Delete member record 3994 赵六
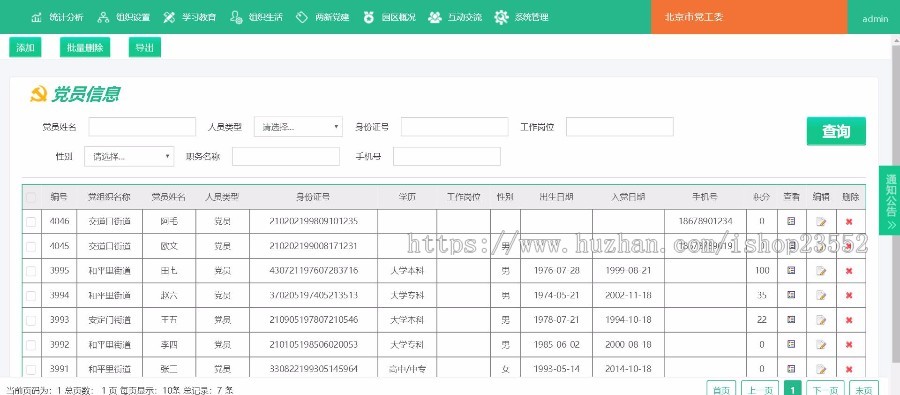Screen dimensions: 900x395 [x=849, y=295]
